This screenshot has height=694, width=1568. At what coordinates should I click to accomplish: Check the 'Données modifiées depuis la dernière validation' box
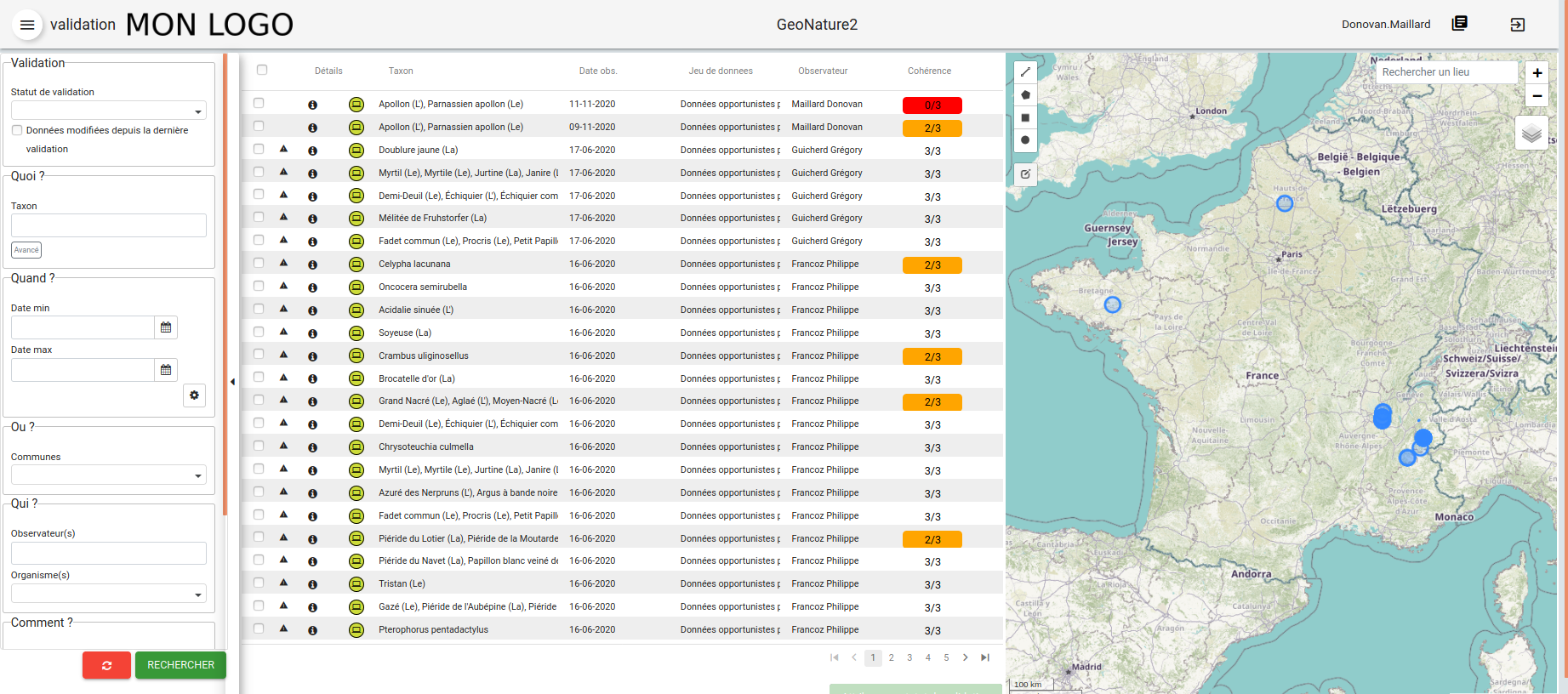[x=17, y=130]
